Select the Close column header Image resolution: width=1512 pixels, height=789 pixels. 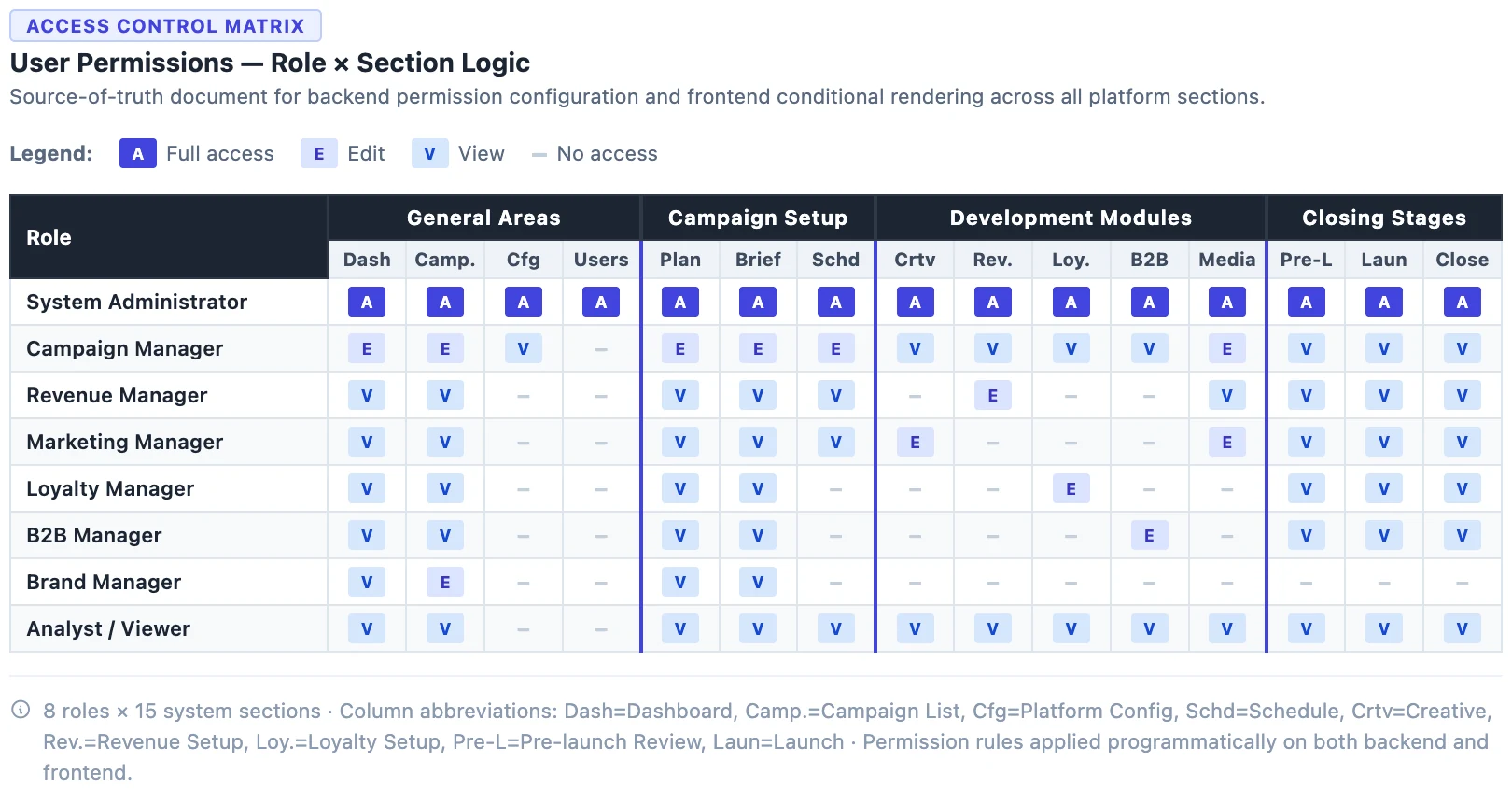(1462, 260)
